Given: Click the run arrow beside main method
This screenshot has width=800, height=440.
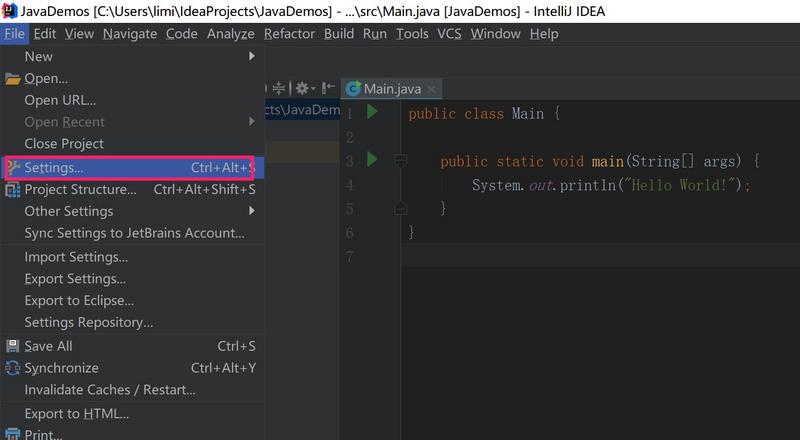Looking at the screenshot, I should tap(372, 159).
